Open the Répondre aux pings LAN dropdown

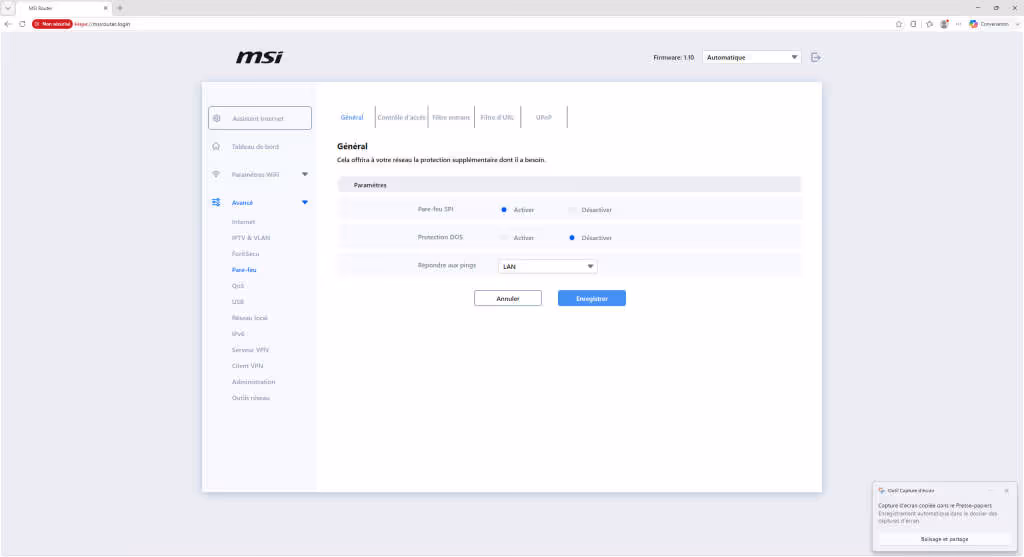pyautogui.click(x=547, y=266)
